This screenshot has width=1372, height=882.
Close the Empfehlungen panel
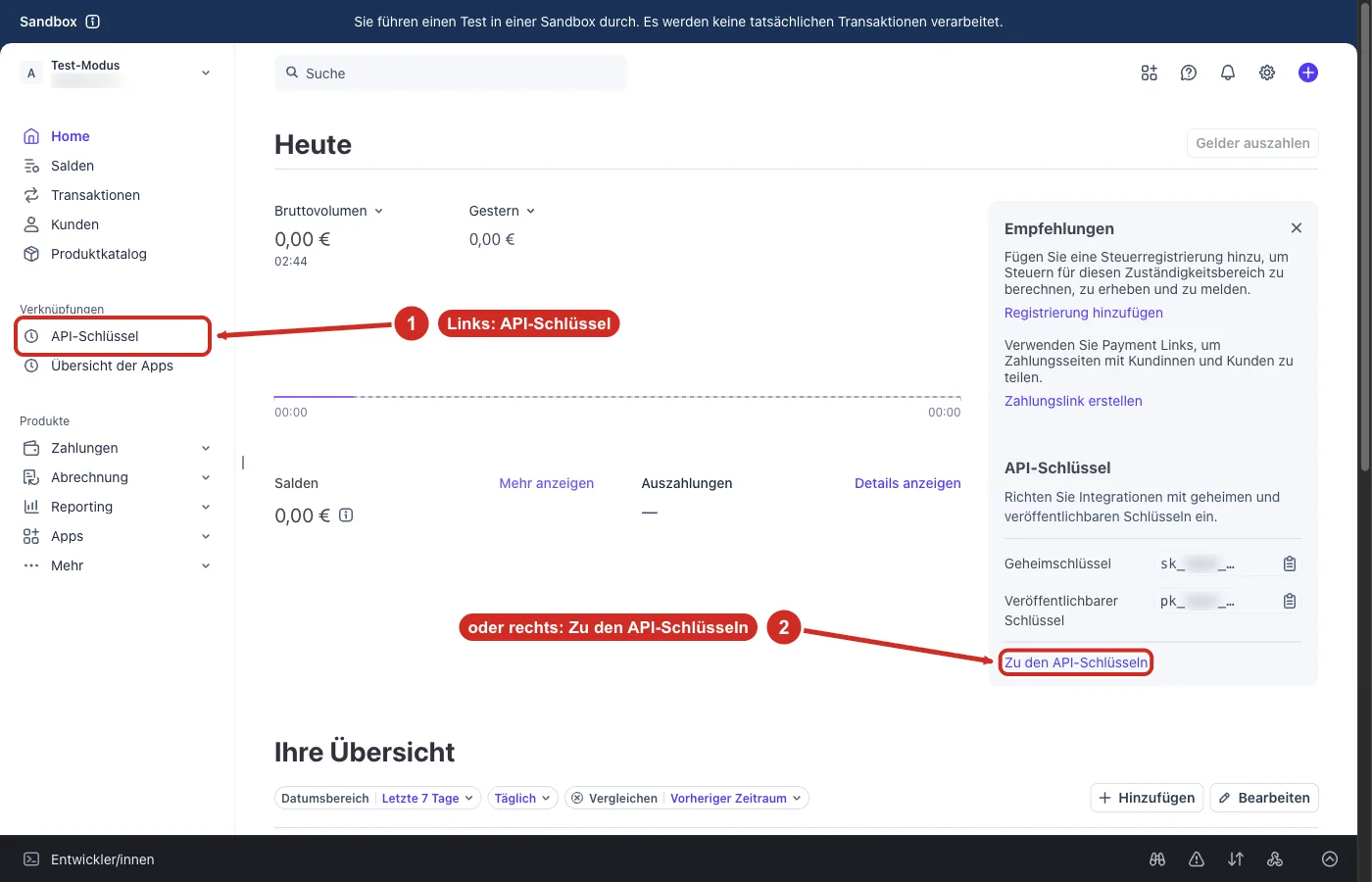(1297, 228)
